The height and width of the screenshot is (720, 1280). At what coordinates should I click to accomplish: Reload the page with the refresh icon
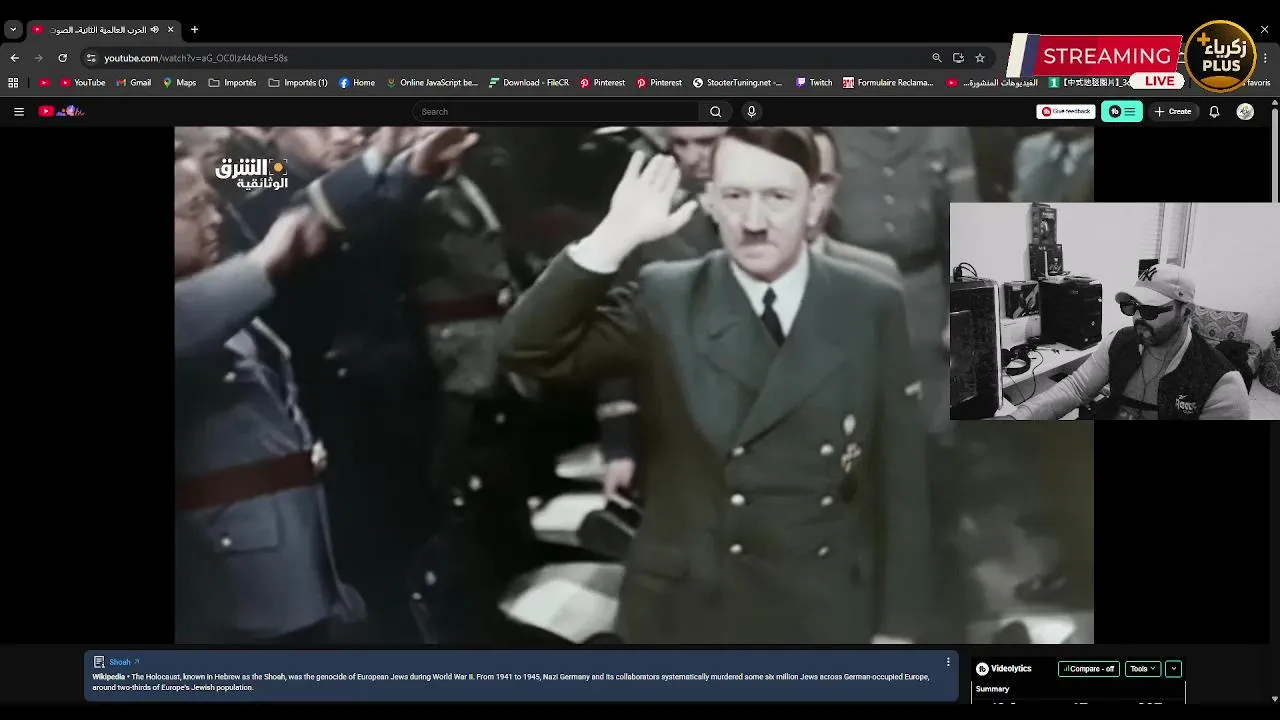click(62, 58)
